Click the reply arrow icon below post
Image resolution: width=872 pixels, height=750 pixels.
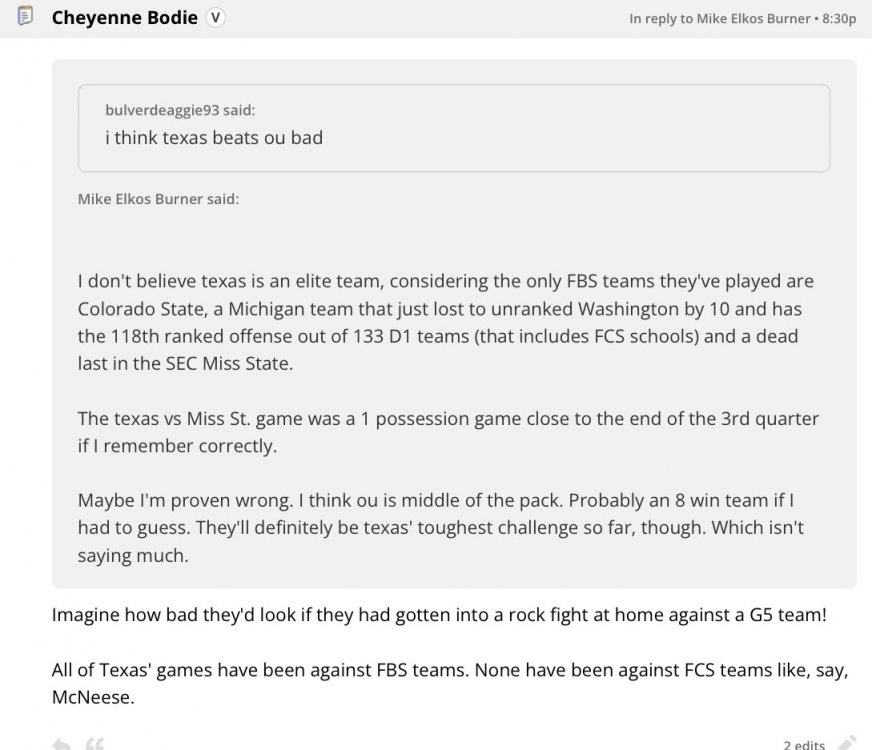coord(61,743)
